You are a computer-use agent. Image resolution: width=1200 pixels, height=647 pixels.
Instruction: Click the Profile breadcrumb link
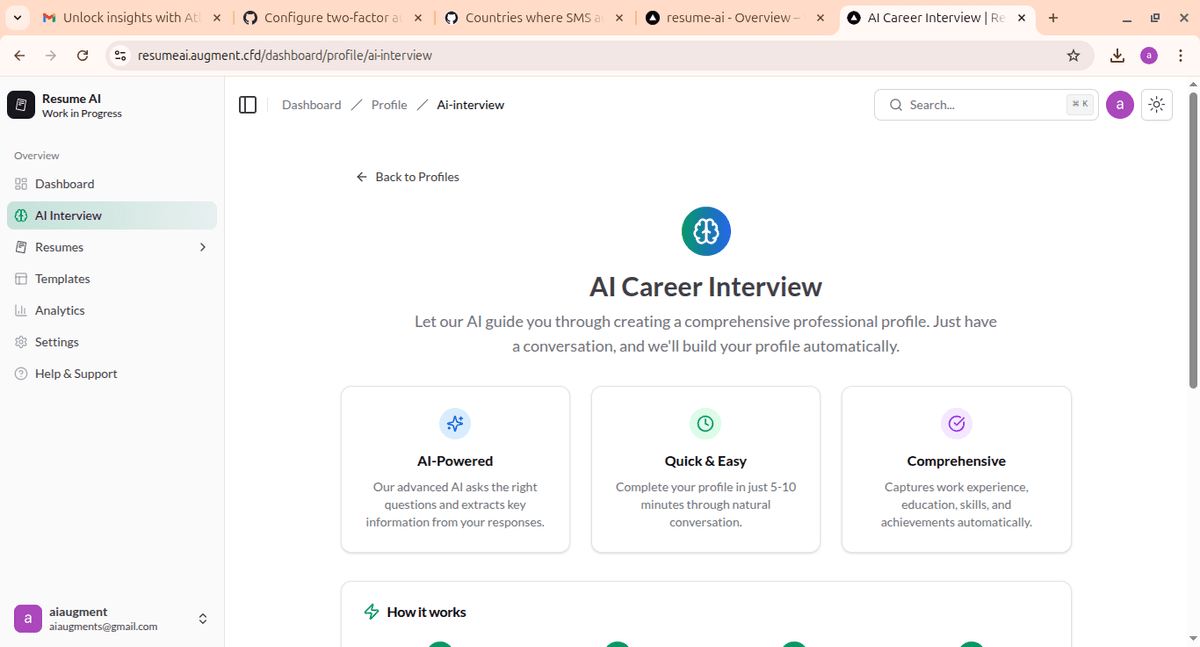[389, 105]
